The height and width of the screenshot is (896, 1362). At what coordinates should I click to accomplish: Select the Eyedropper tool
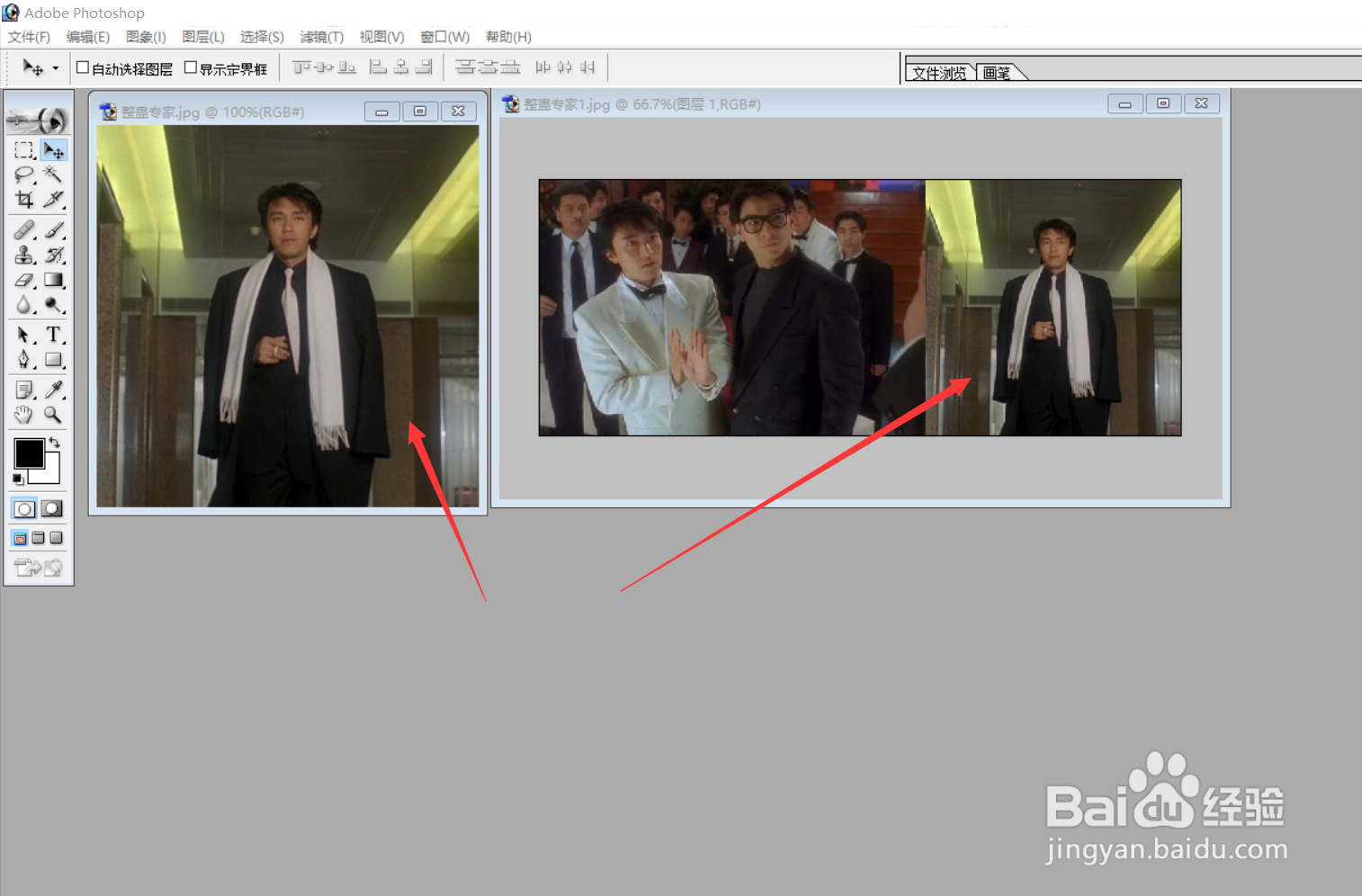click(x=53, y=390)
